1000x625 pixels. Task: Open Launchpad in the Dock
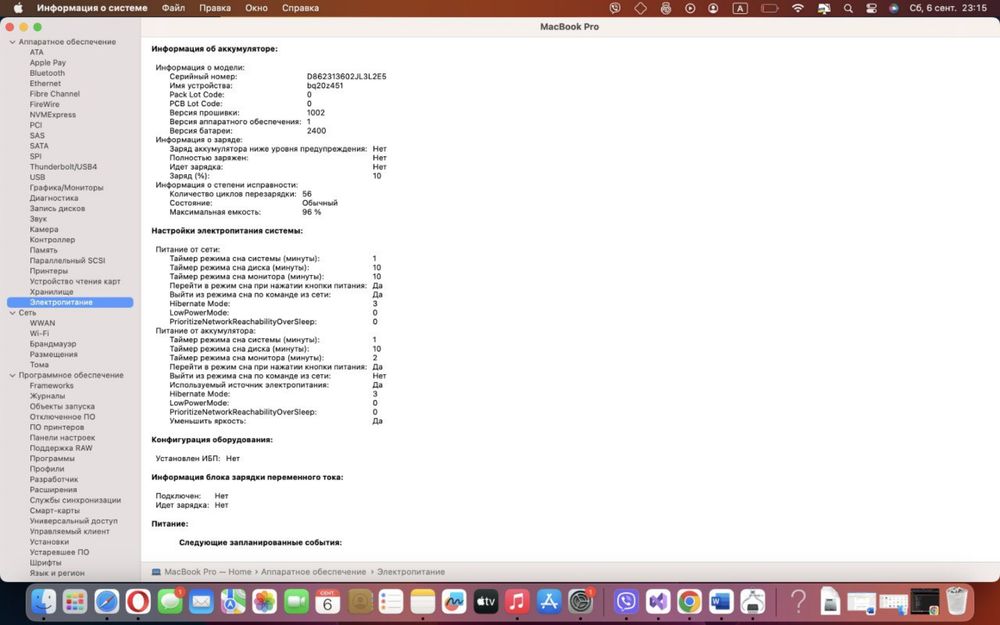pos(75,601)
